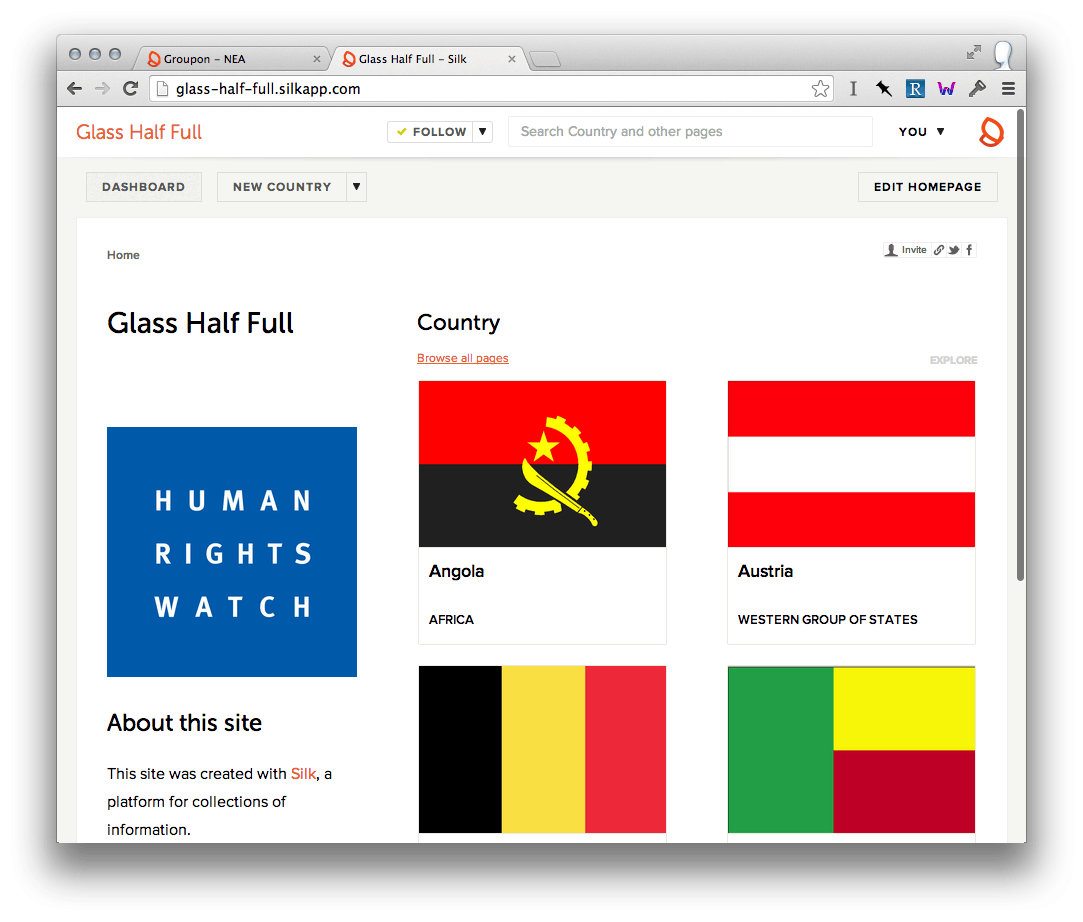Close the Glass Half Full – Silk tab
The width and height of the screenshot is (1083, 922).
(x=512, y=59)
